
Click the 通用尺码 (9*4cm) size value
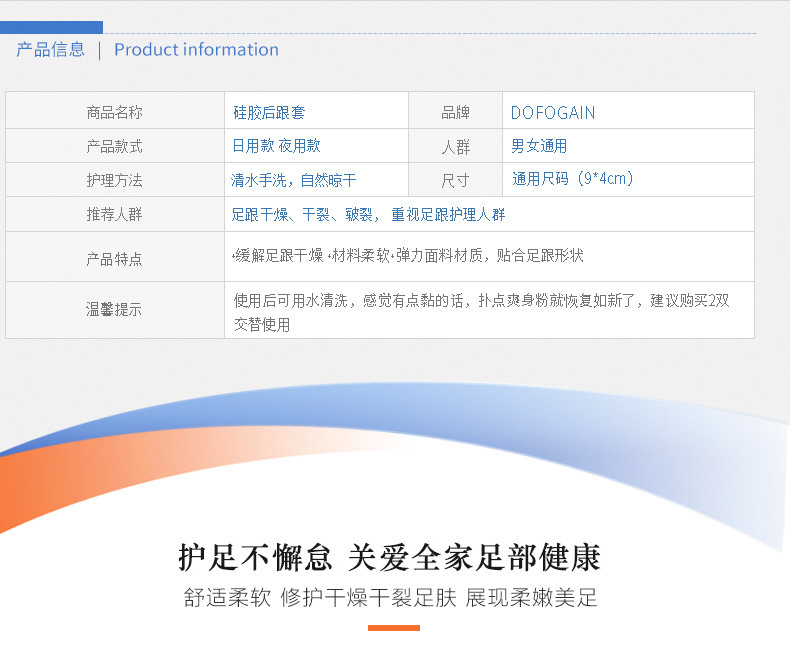point(572,178)
